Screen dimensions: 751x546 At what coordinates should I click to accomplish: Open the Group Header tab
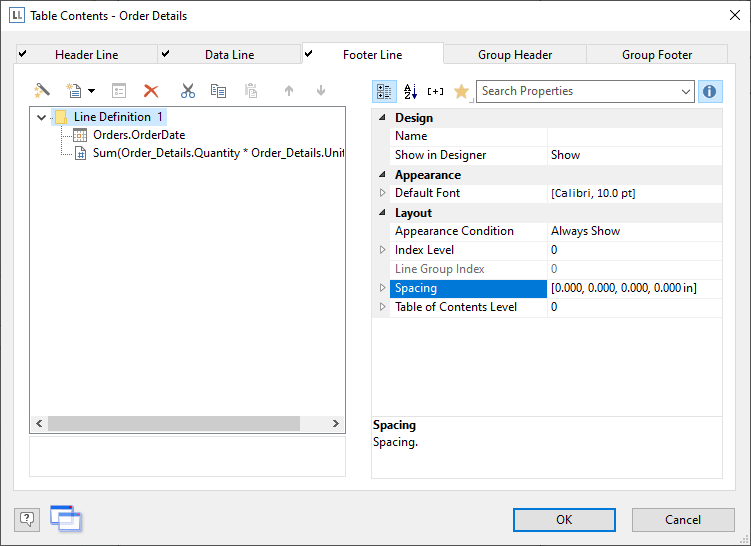pos(515,55)
